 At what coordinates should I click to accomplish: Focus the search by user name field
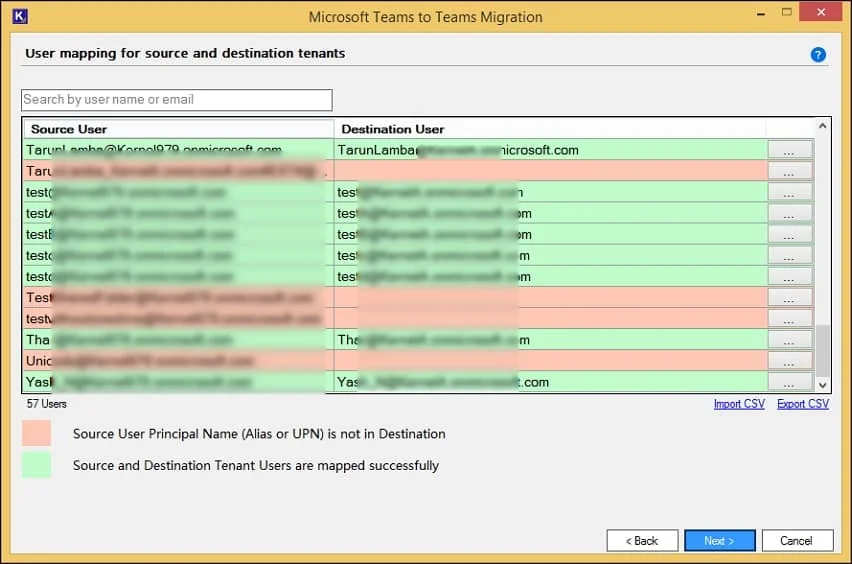[x=177, y=100]
